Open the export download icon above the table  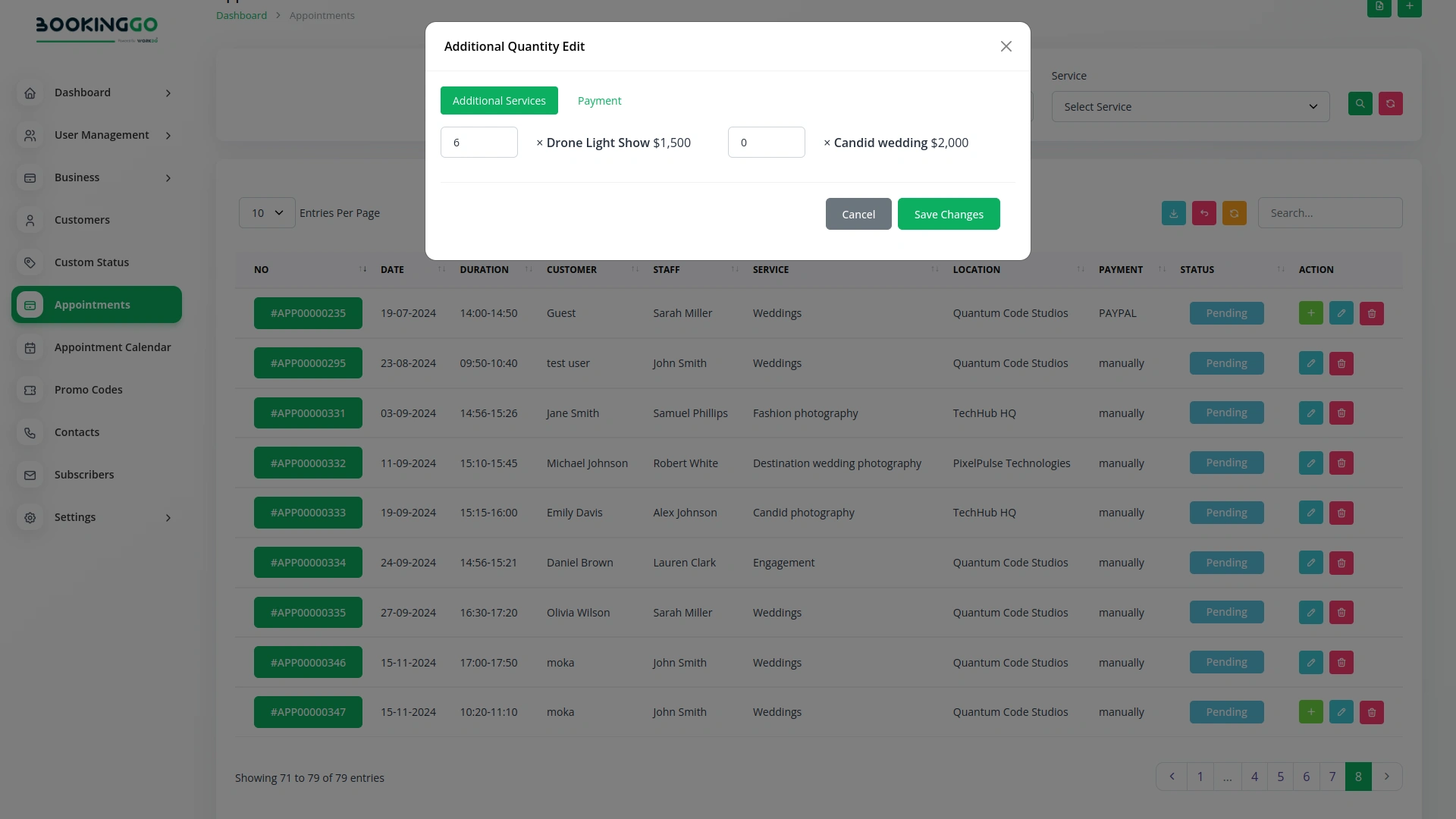point(1173,213)
